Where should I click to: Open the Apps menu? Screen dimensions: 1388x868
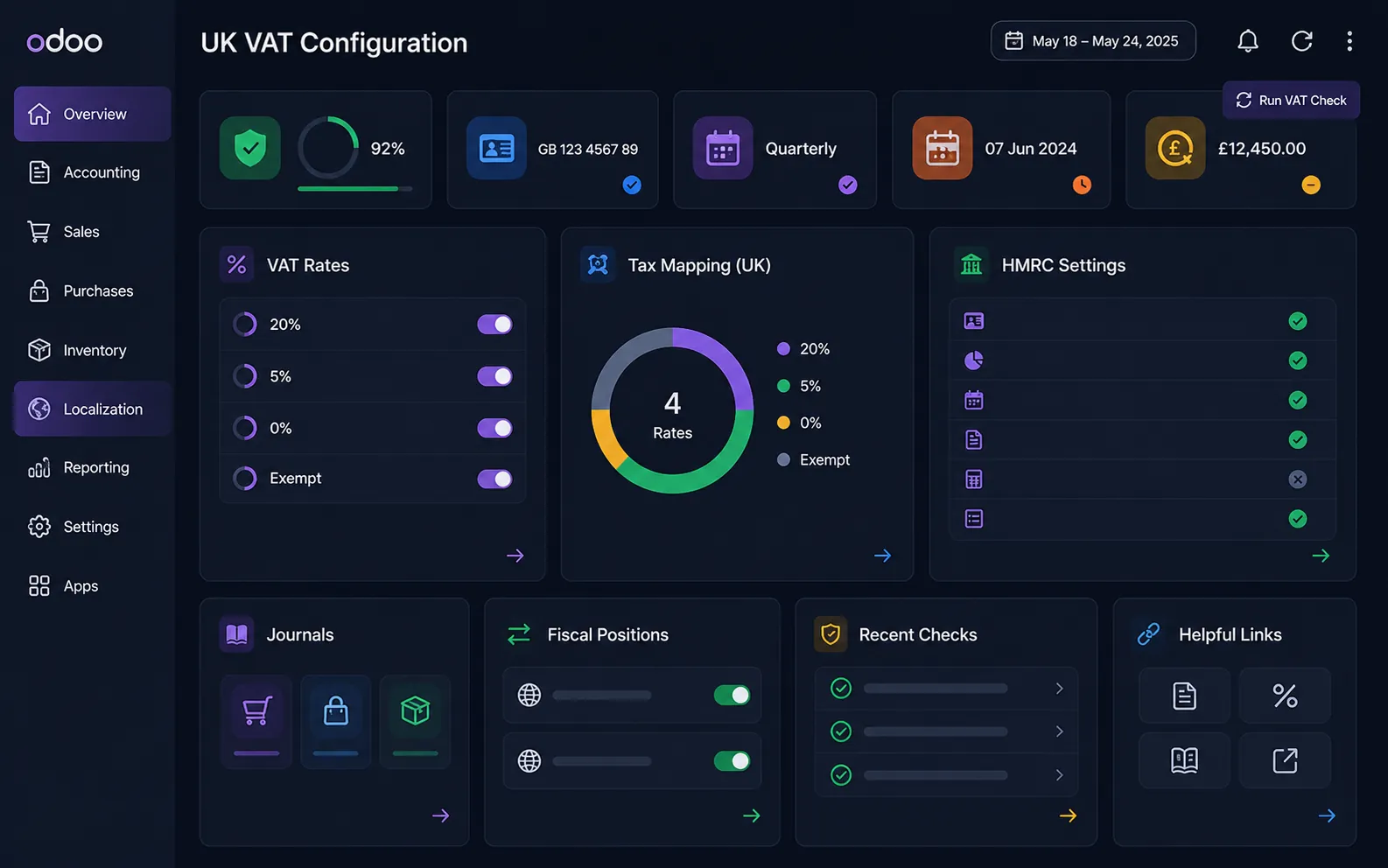click(93, 586)
